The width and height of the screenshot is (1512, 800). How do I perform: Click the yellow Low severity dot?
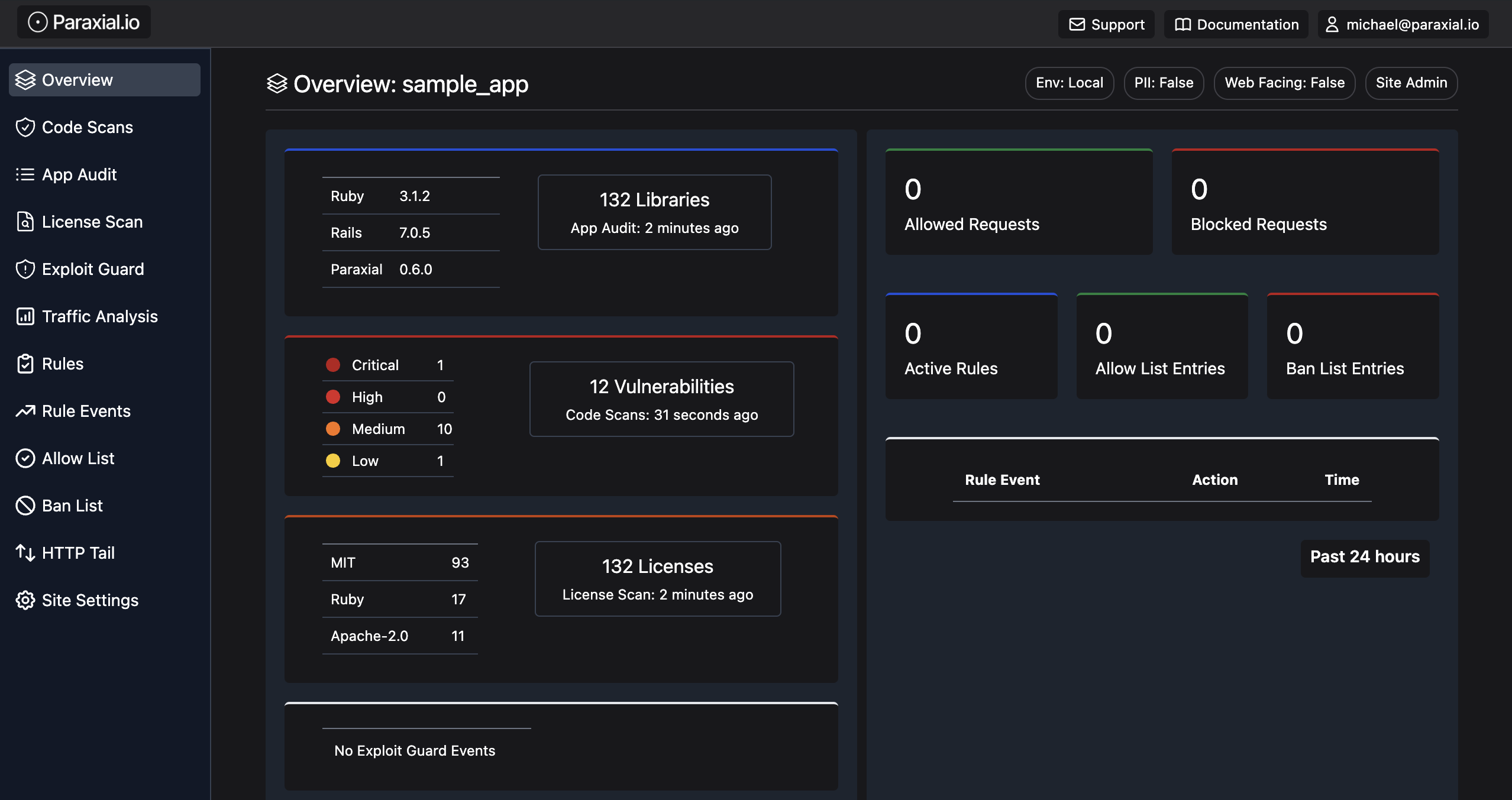click(x=333, y=461)
